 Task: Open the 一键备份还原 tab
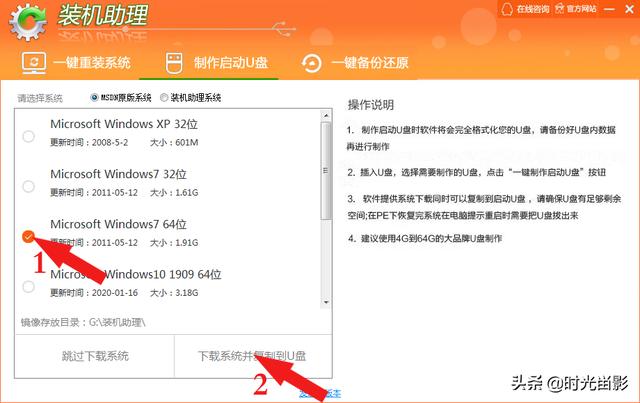pyautogui.click(x=355, y=63)
